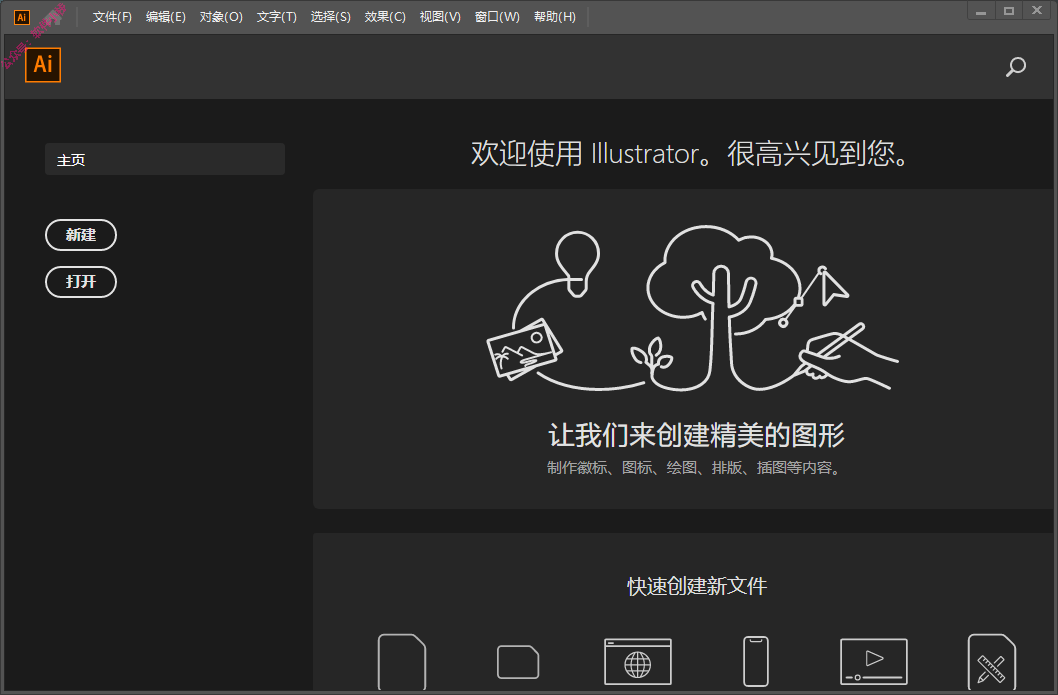The image size is (1058, 695).
Task: Open the 窗口(W) menu
Action: point(497,17)
